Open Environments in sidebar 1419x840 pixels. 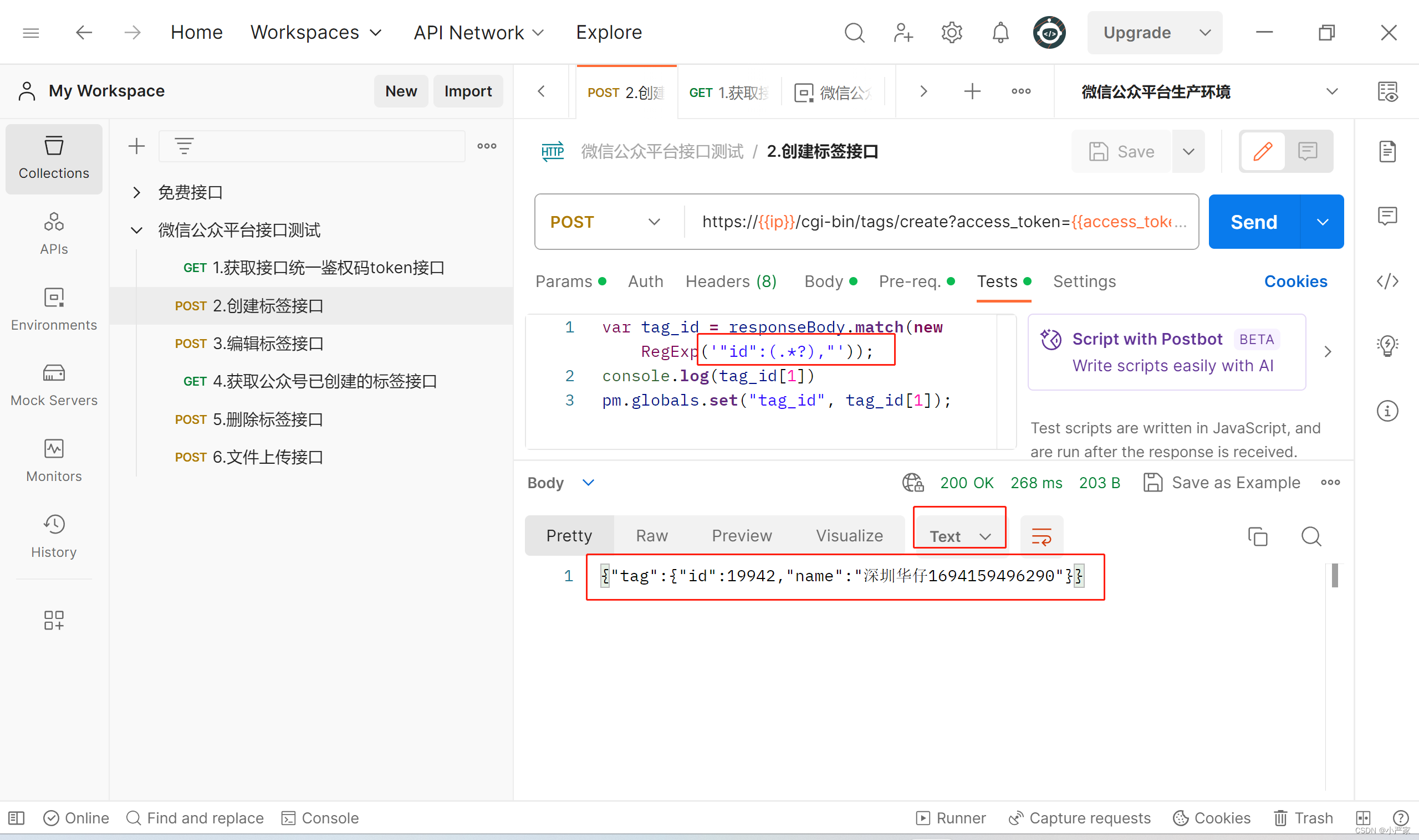point(54,310)
